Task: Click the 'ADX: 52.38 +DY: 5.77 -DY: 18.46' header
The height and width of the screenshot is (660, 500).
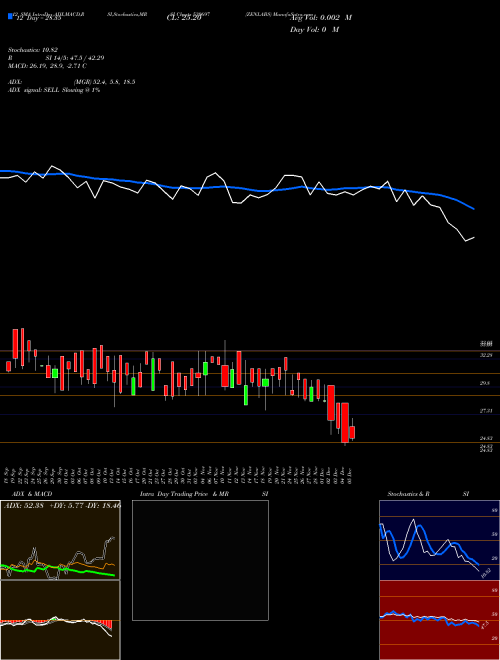Action: [x=62, y=505]
